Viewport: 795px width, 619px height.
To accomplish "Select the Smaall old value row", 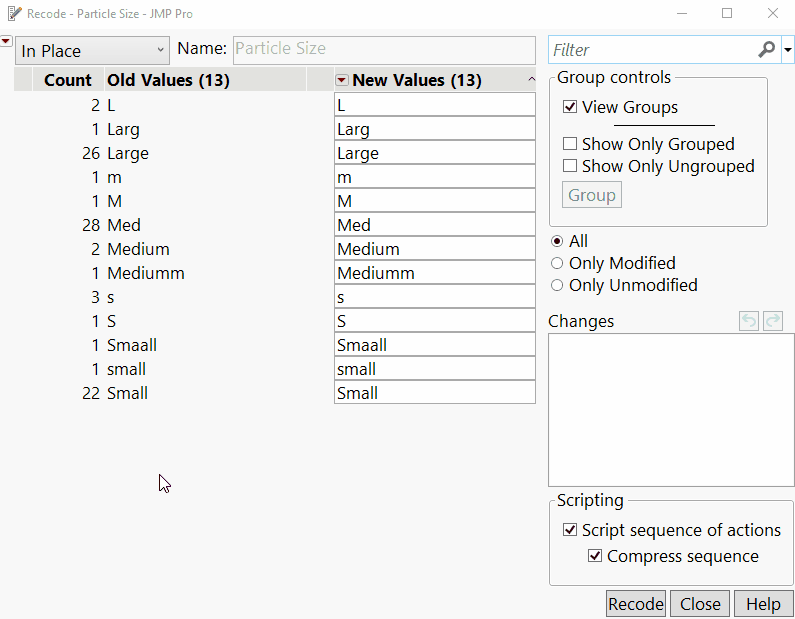I will (132, 345).
